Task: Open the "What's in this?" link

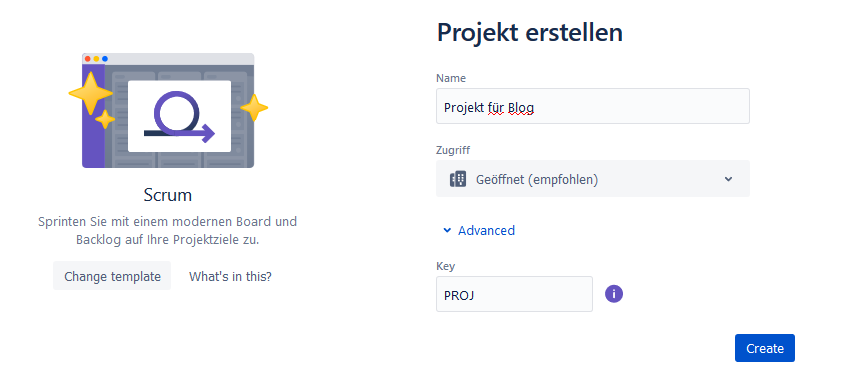Action: point(230,276)
